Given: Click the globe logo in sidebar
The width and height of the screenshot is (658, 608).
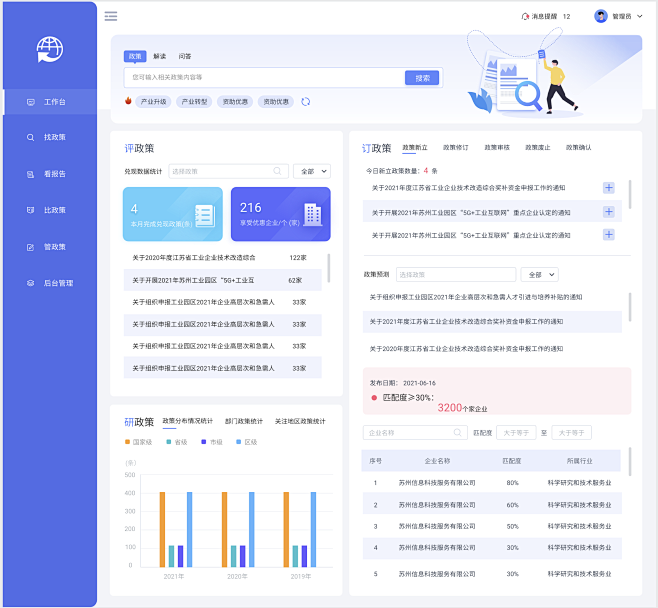Looking at the screenshot, I should point(50,49).
